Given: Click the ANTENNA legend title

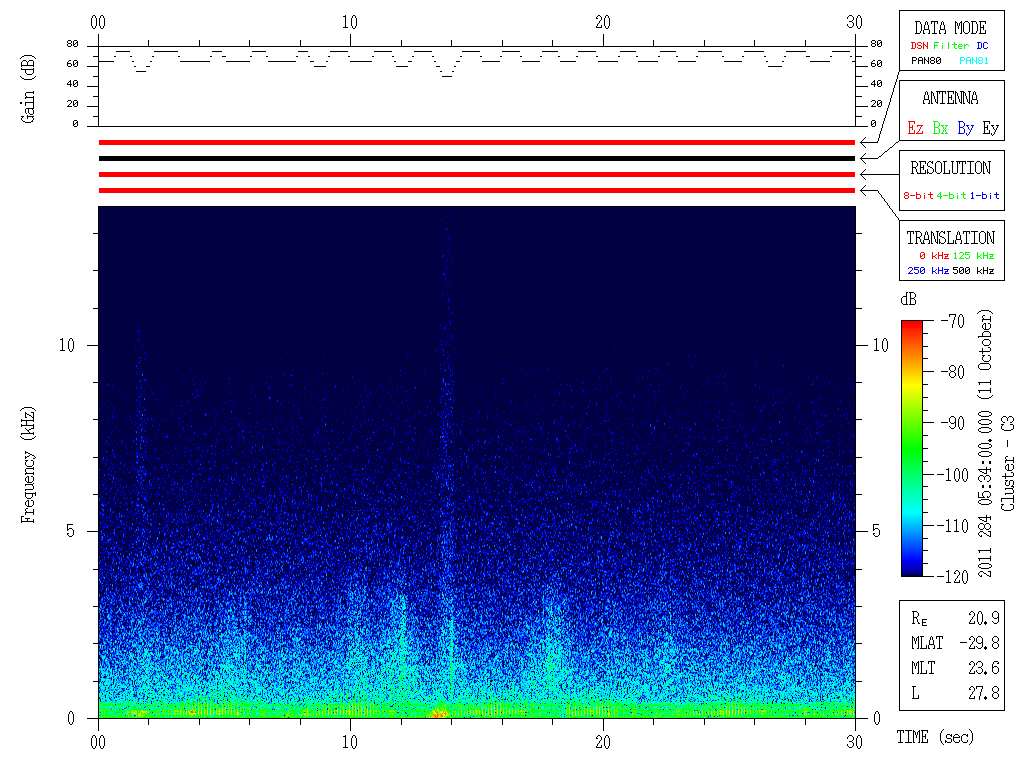Looking at the screenshot, I should (x=950, y=98).
